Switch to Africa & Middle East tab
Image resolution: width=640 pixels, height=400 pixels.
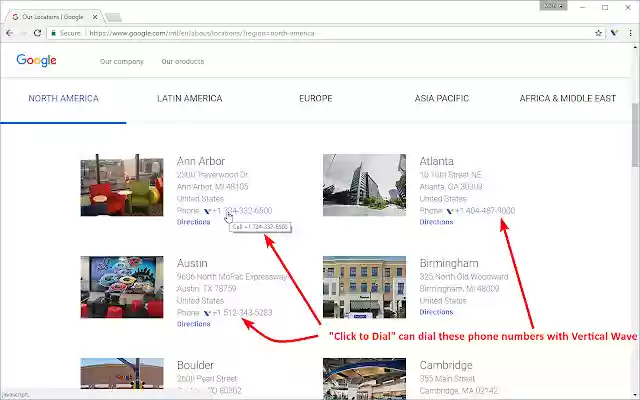[x=567, y=98]
